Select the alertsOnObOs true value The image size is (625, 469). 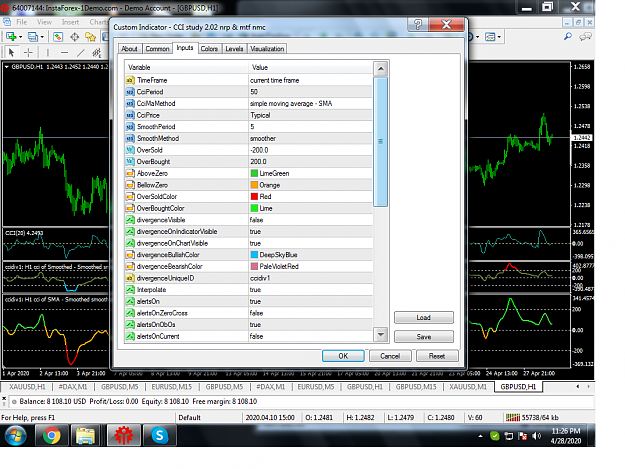point(311,325)
